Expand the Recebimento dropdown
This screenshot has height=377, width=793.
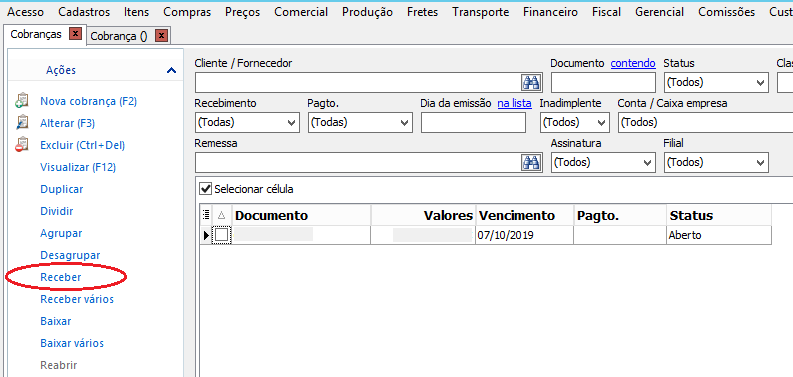point(247,122)
